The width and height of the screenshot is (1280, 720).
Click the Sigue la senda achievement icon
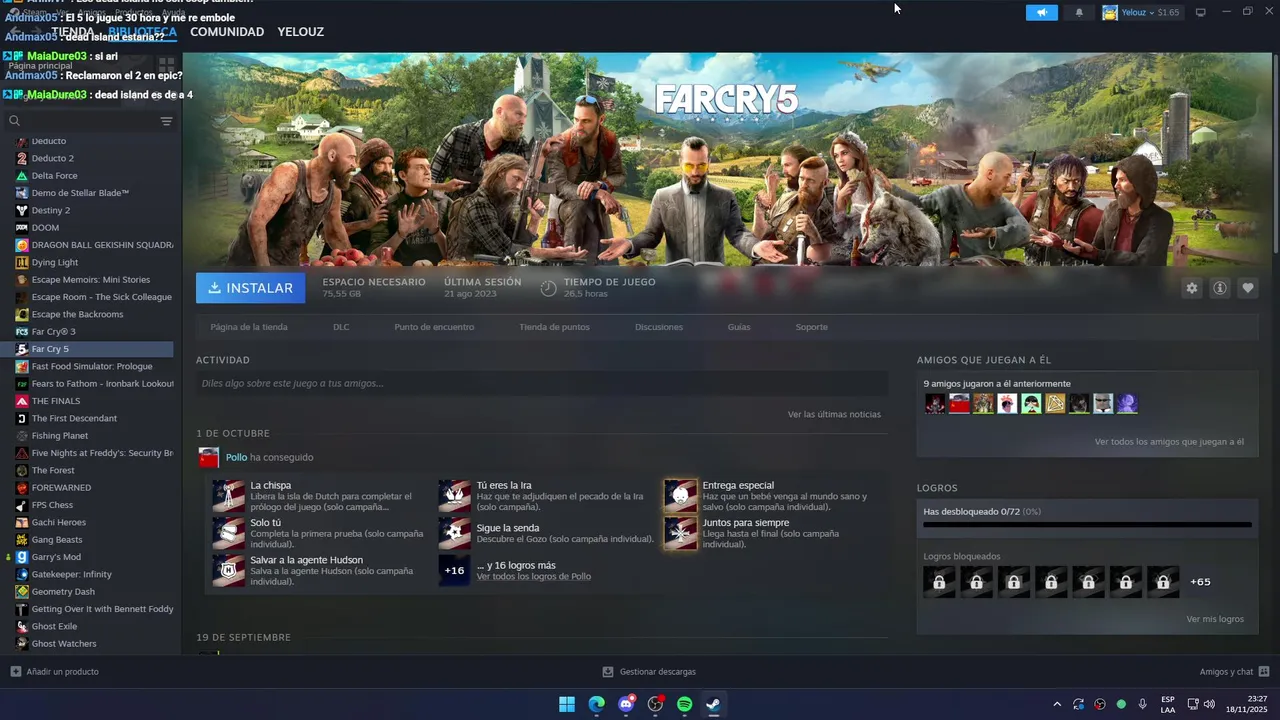click(x=454, y=533)
